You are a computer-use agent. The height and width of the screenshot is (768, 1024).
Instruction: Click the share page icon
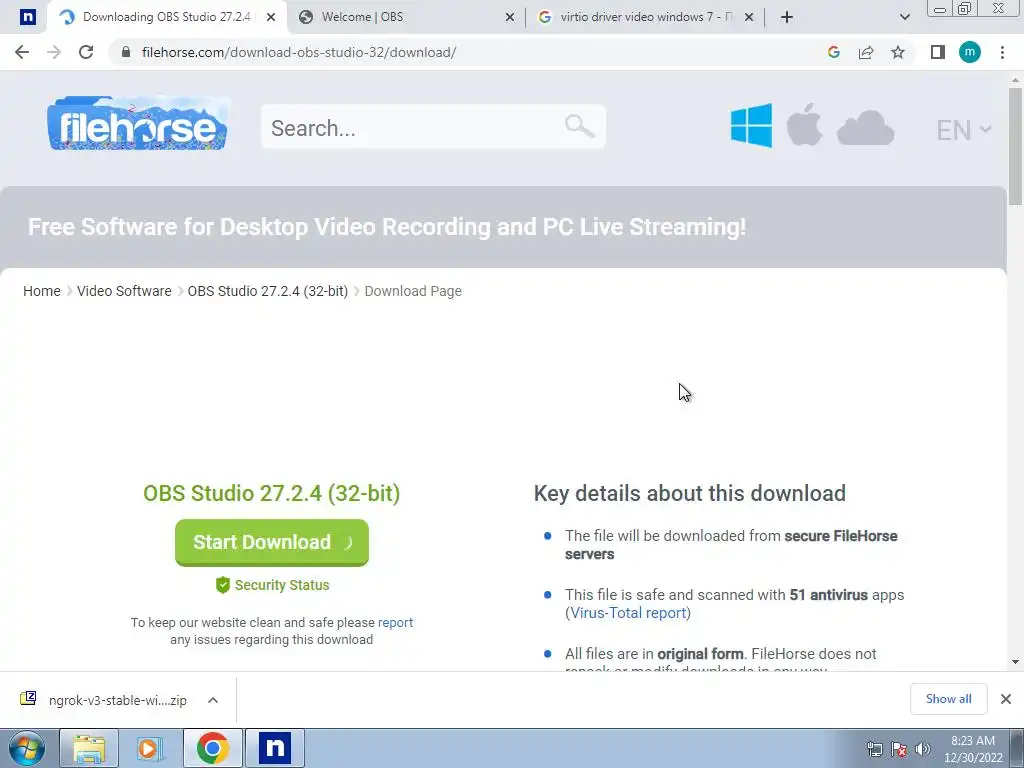click(x=866, y=52)
